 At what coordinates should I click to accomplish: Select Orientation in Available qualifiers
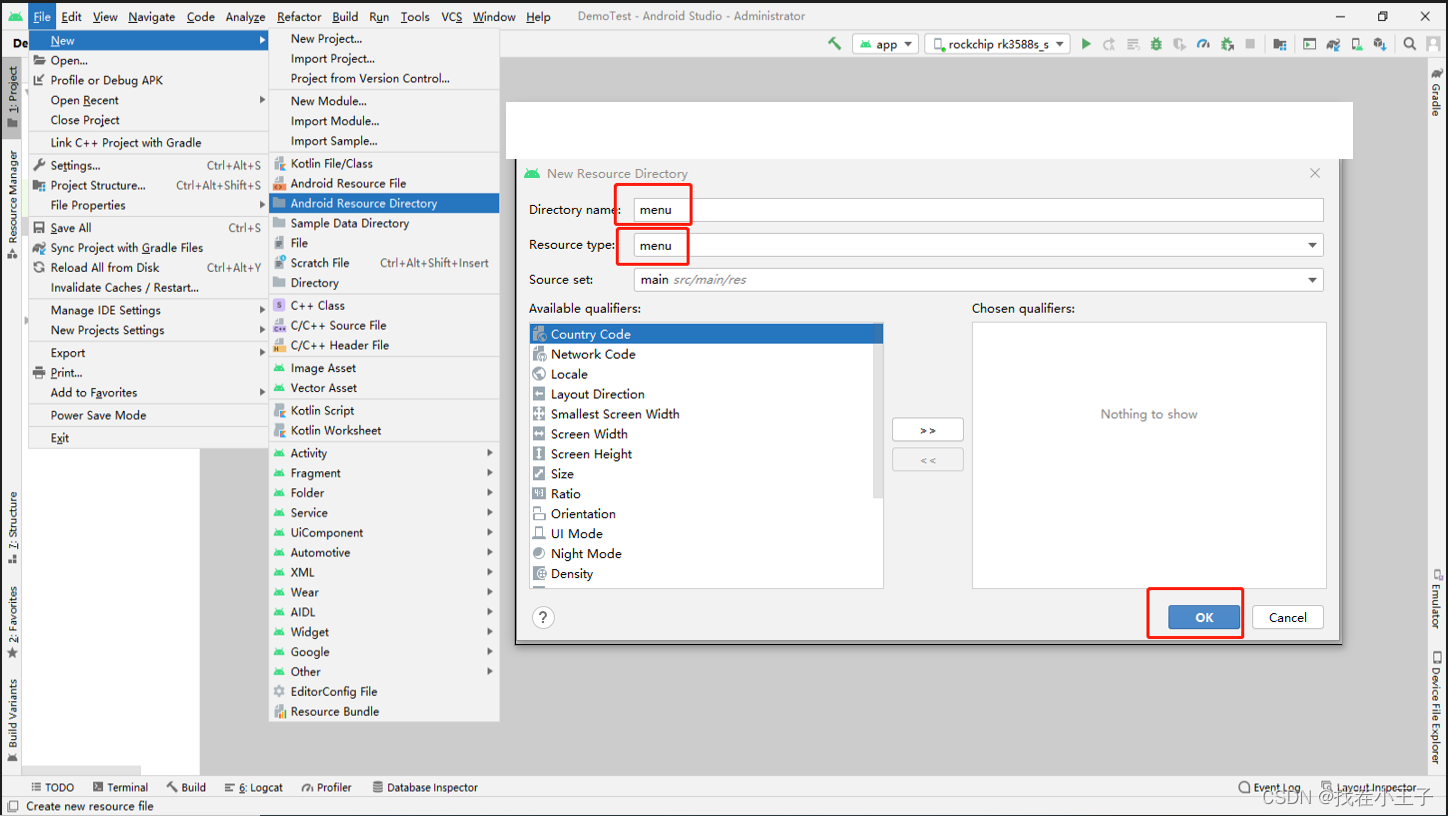click(x=702, y=514)
